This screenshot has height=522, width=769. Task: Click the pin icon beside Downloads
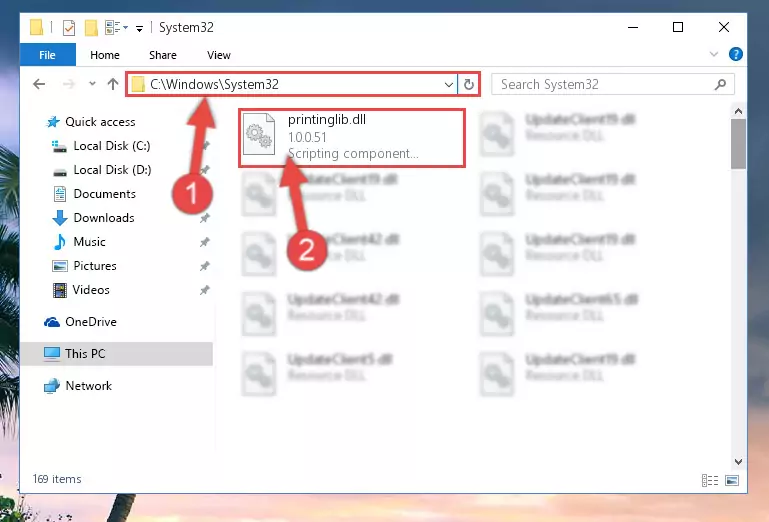point(205,218)
